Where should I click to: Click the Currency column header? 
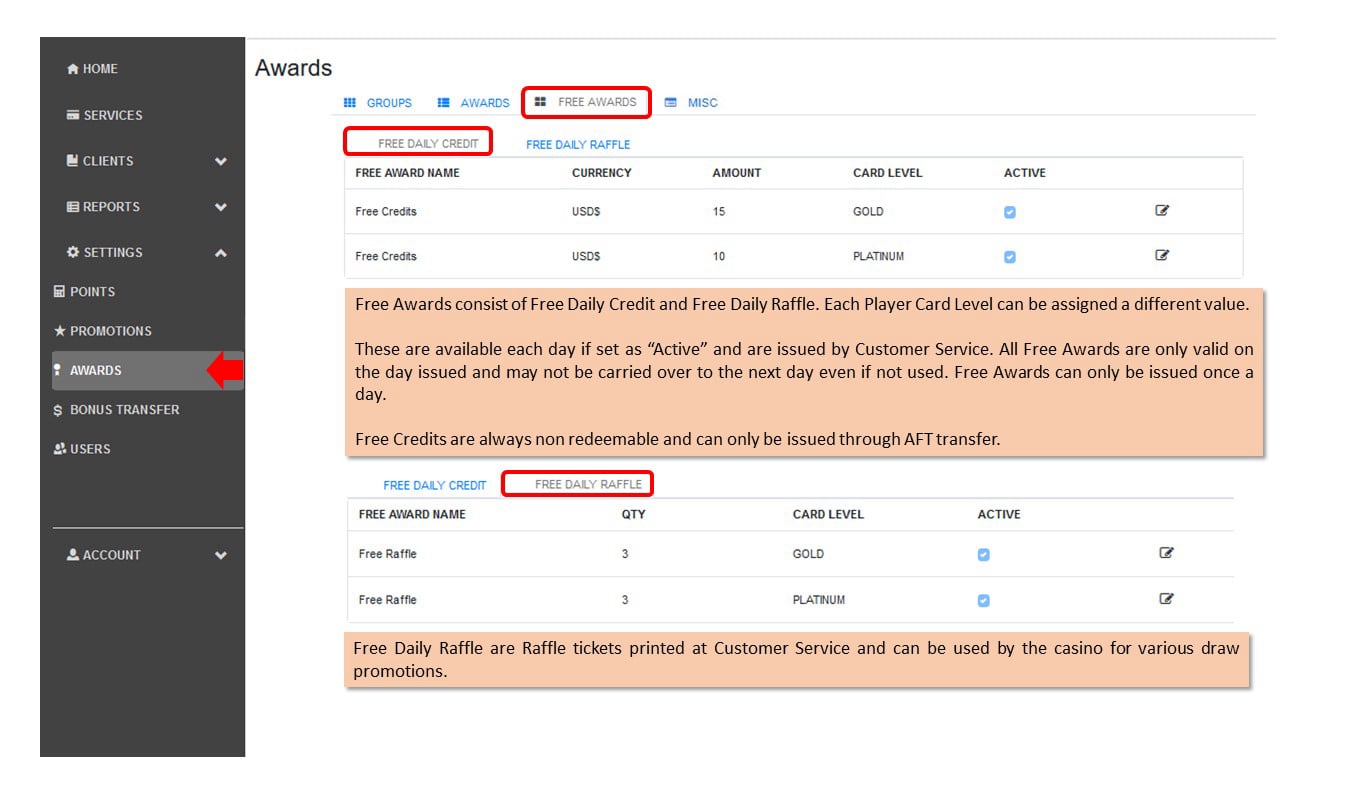[x=602, y=173]
